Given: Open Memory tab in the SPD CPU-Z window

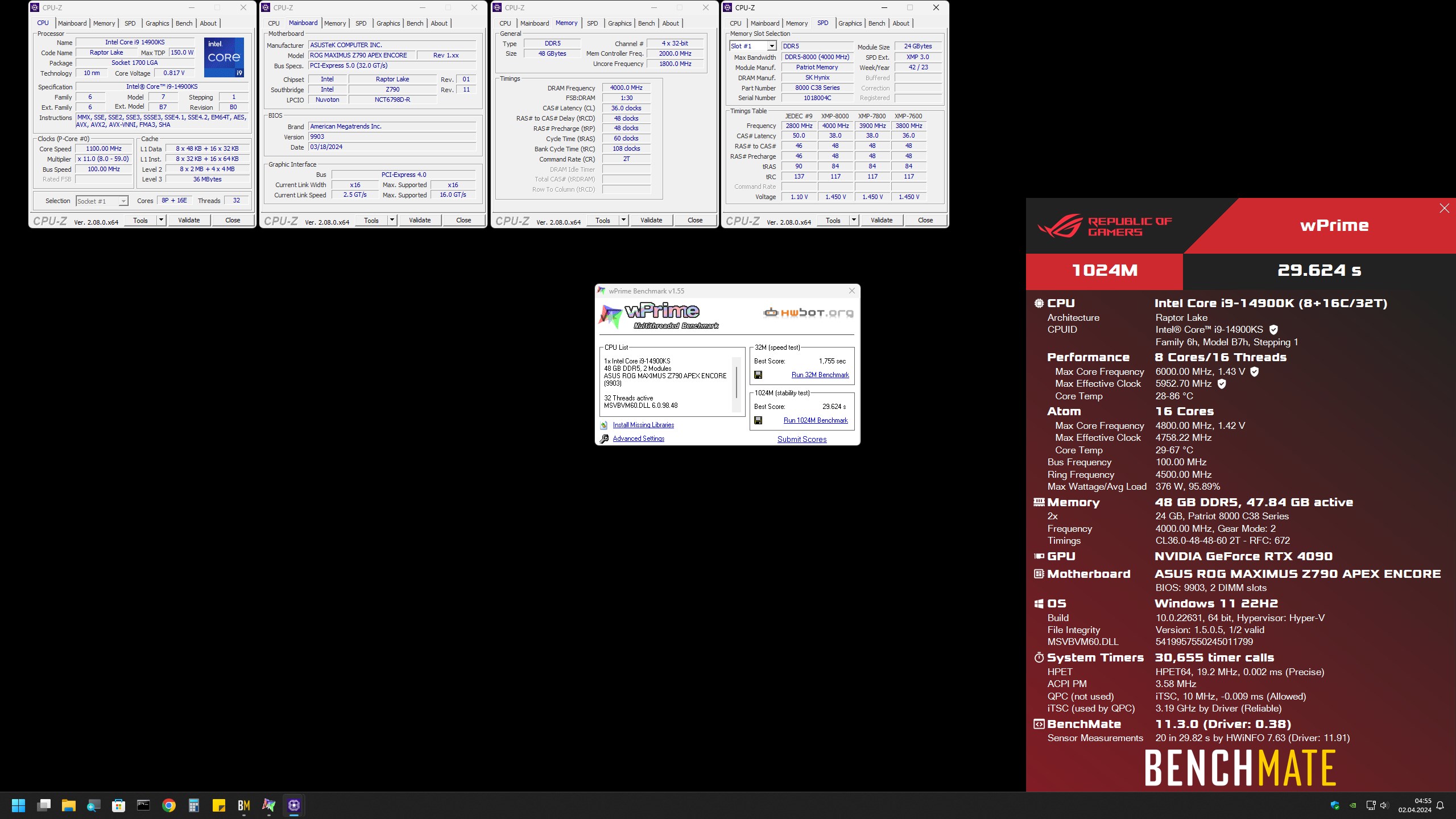Looking at the screenshot, I should [x=796, y=23].
